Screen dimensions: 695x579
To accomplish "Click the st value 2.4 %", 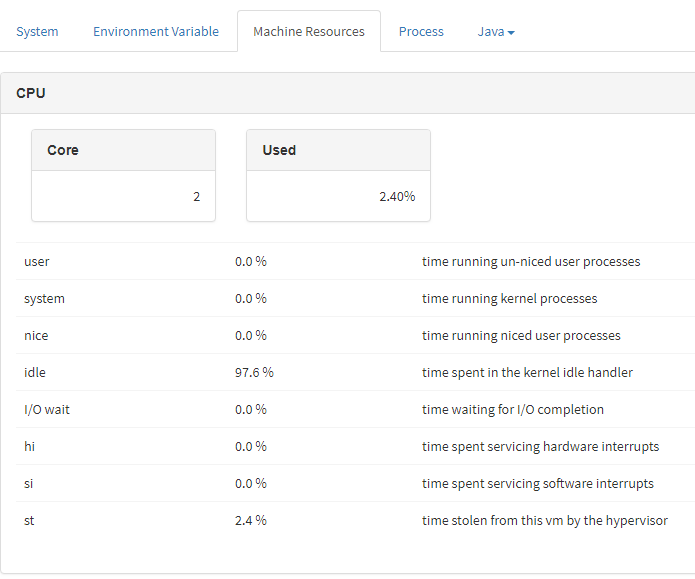I will pos(251,520).
